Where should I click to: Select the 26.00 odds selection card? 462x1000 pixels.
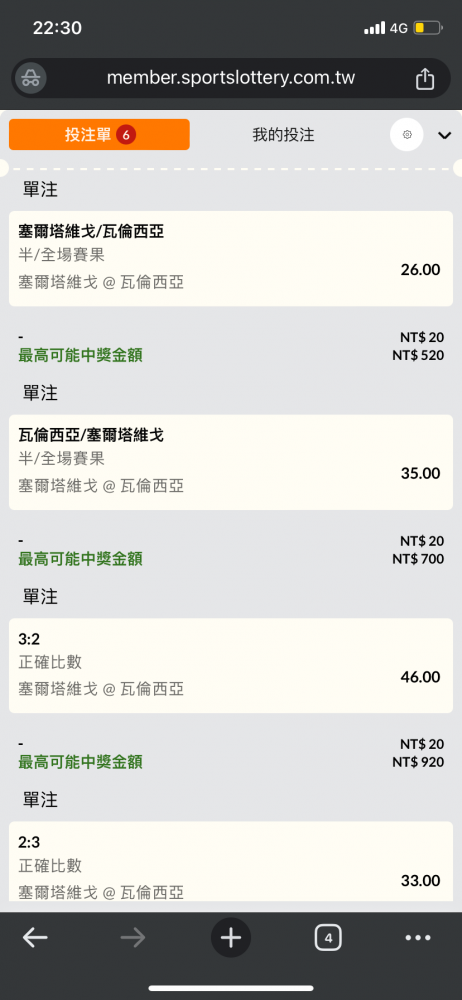coord(231,258)
